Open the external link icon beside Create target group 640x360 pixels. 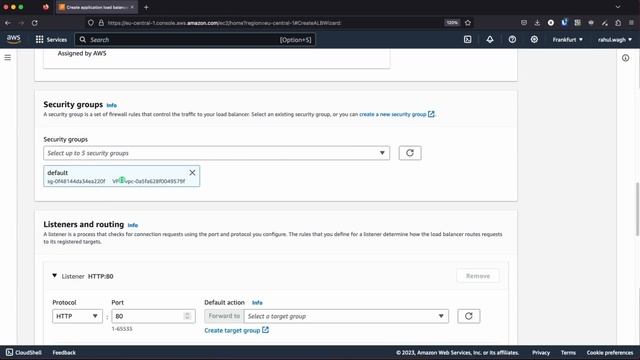coord(265,330)
